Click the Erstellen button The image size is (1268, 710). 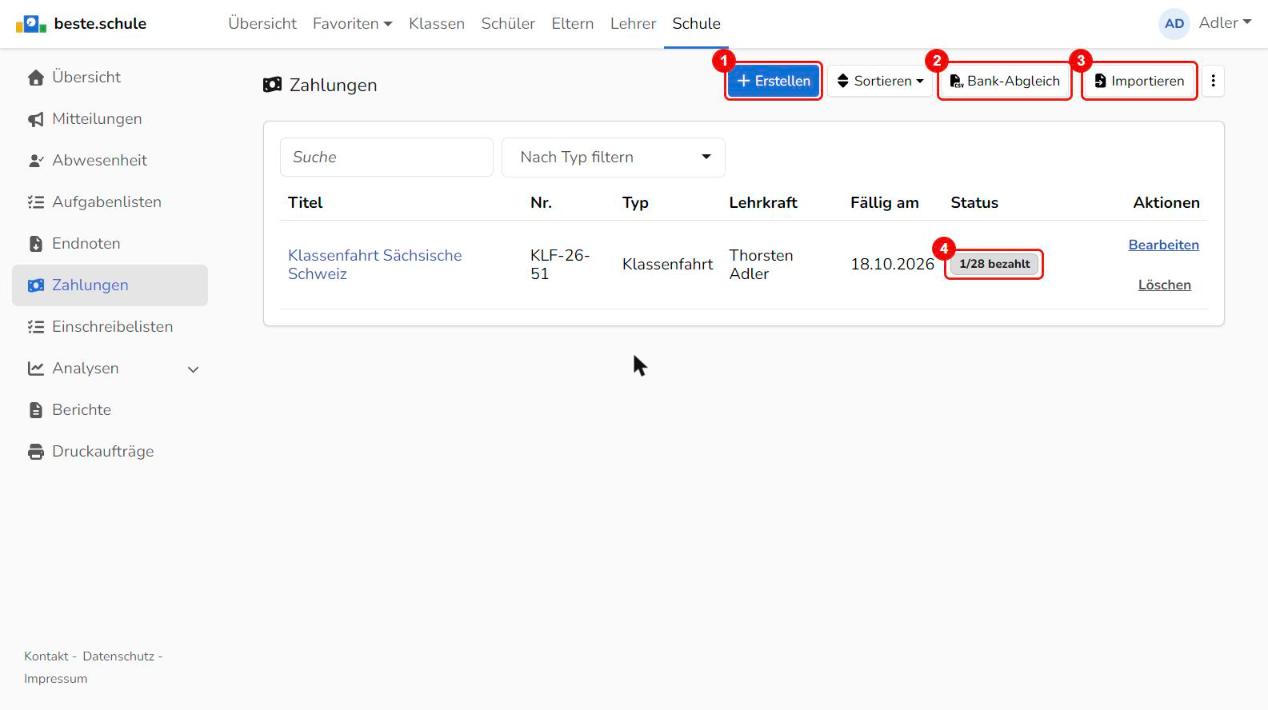(x=774, y=81)
